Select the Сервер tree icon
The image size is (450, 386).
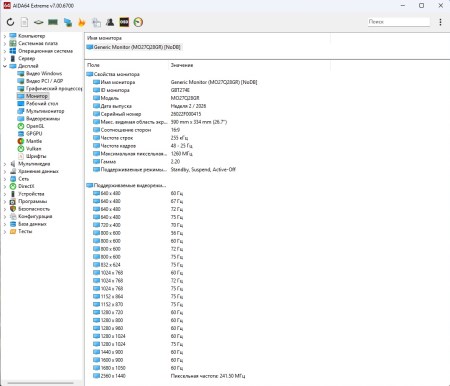(x=13, y=58)
